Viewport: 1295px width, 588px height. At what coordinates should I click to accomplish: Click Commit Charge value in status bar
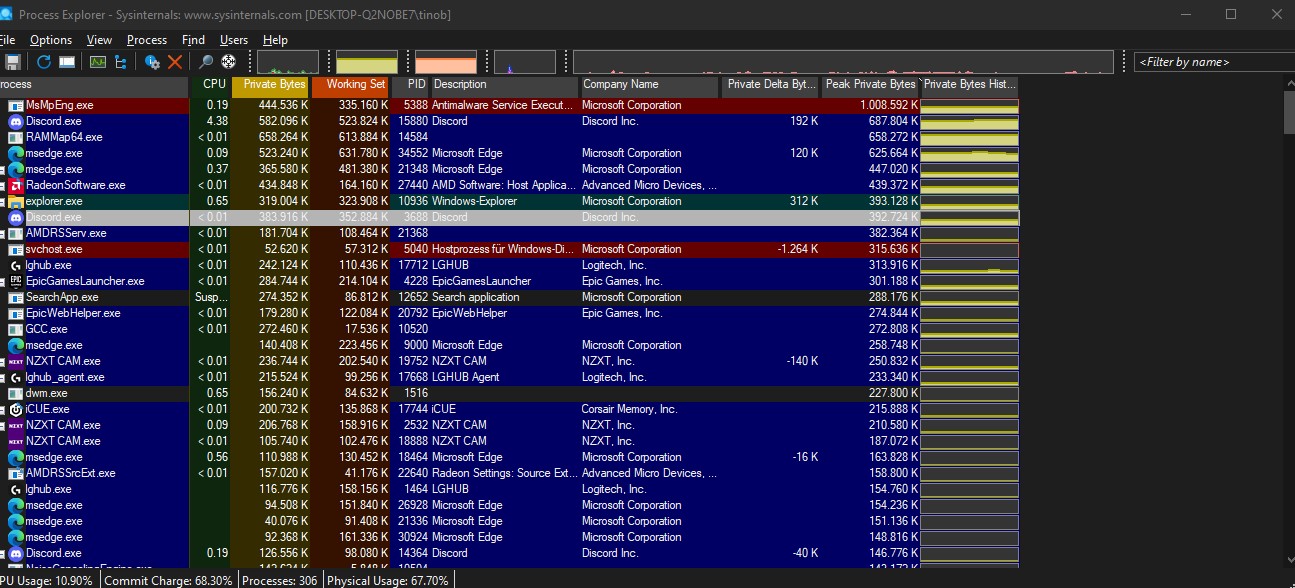(x=168, y=580)
